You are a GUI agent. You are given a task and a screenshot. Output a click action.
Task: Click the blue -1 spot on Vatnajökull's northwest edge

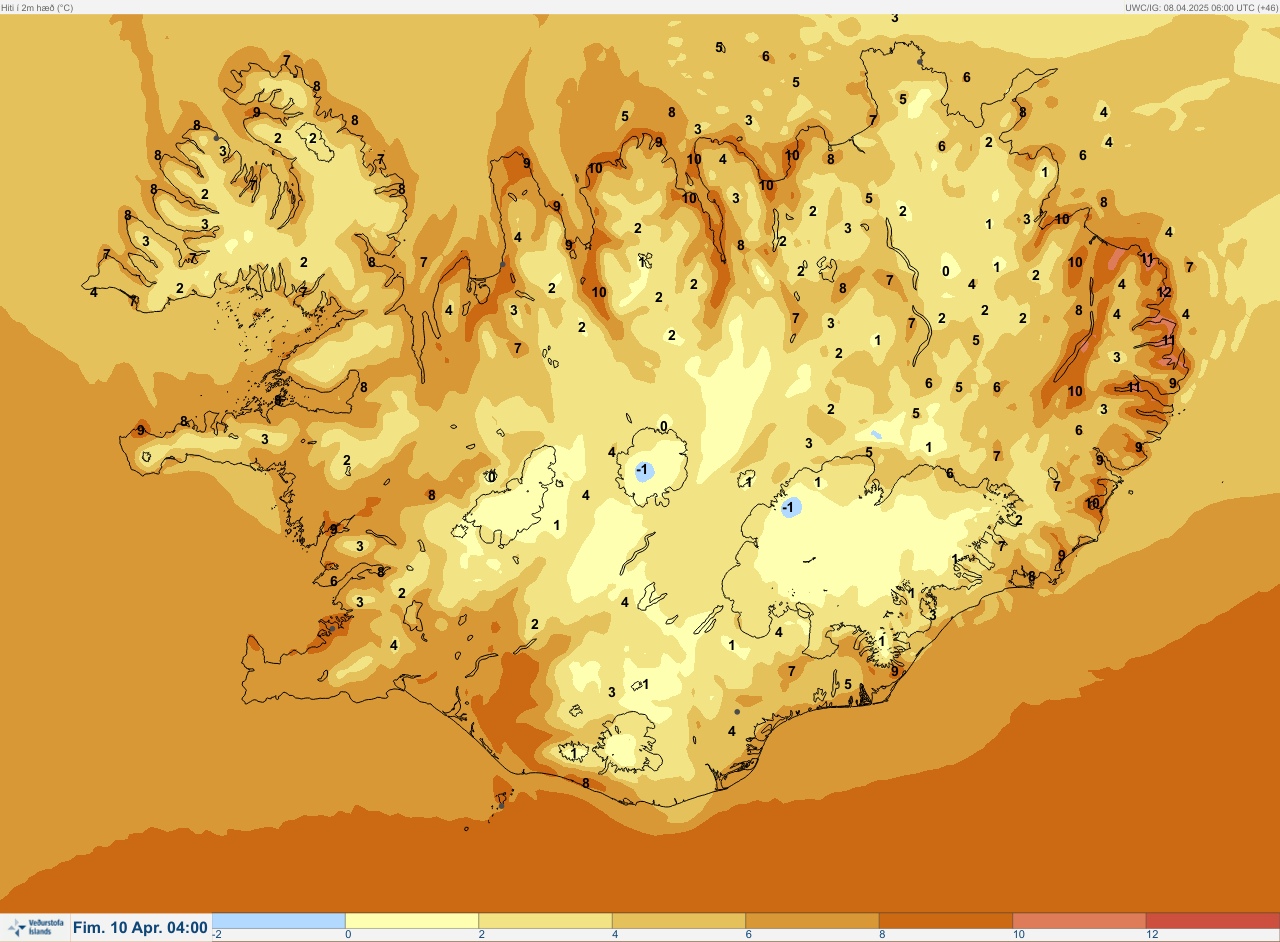tap(791, 508)
